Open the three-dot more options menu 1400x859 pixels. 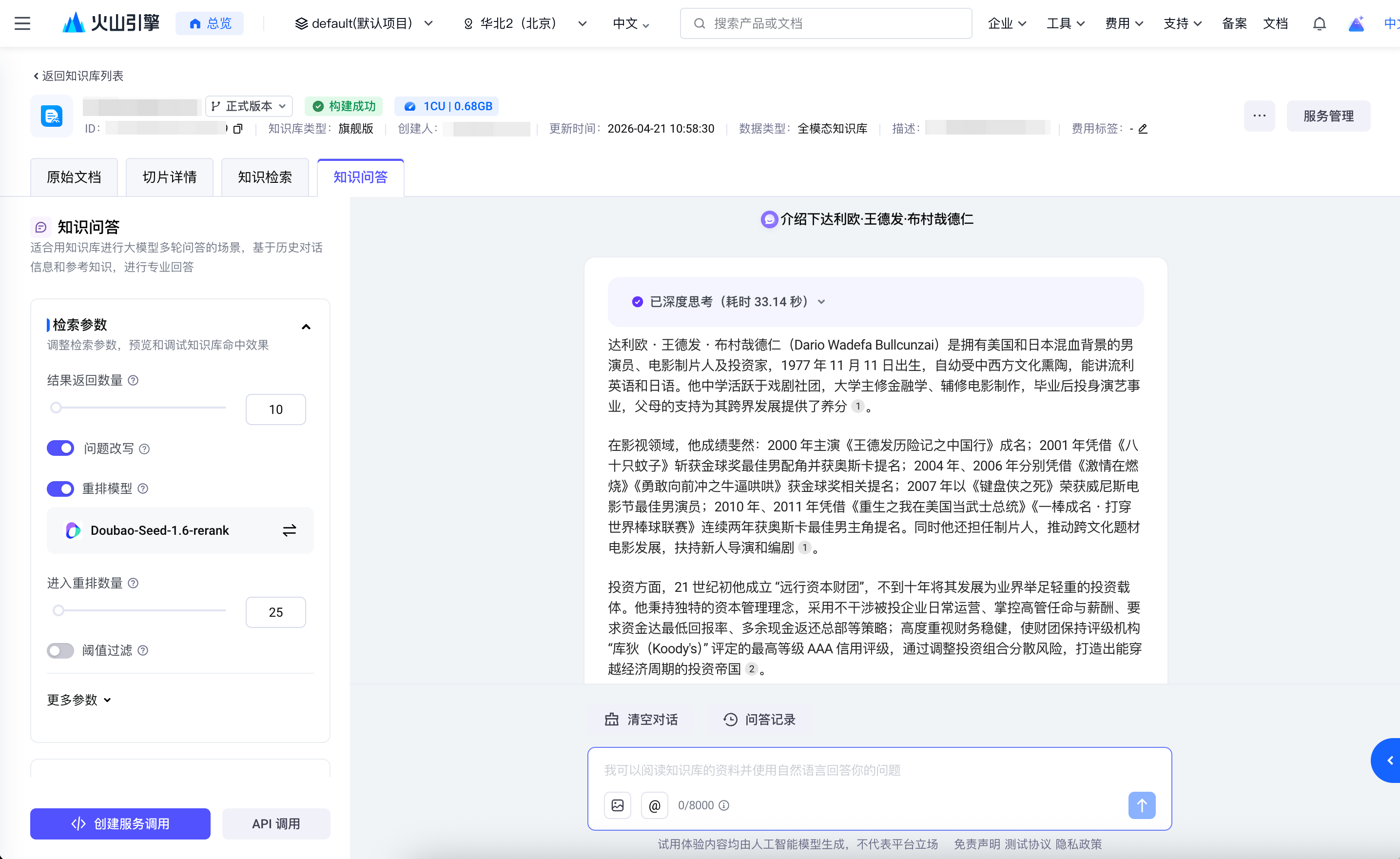pyautogui.click(x=1259, y=116)
